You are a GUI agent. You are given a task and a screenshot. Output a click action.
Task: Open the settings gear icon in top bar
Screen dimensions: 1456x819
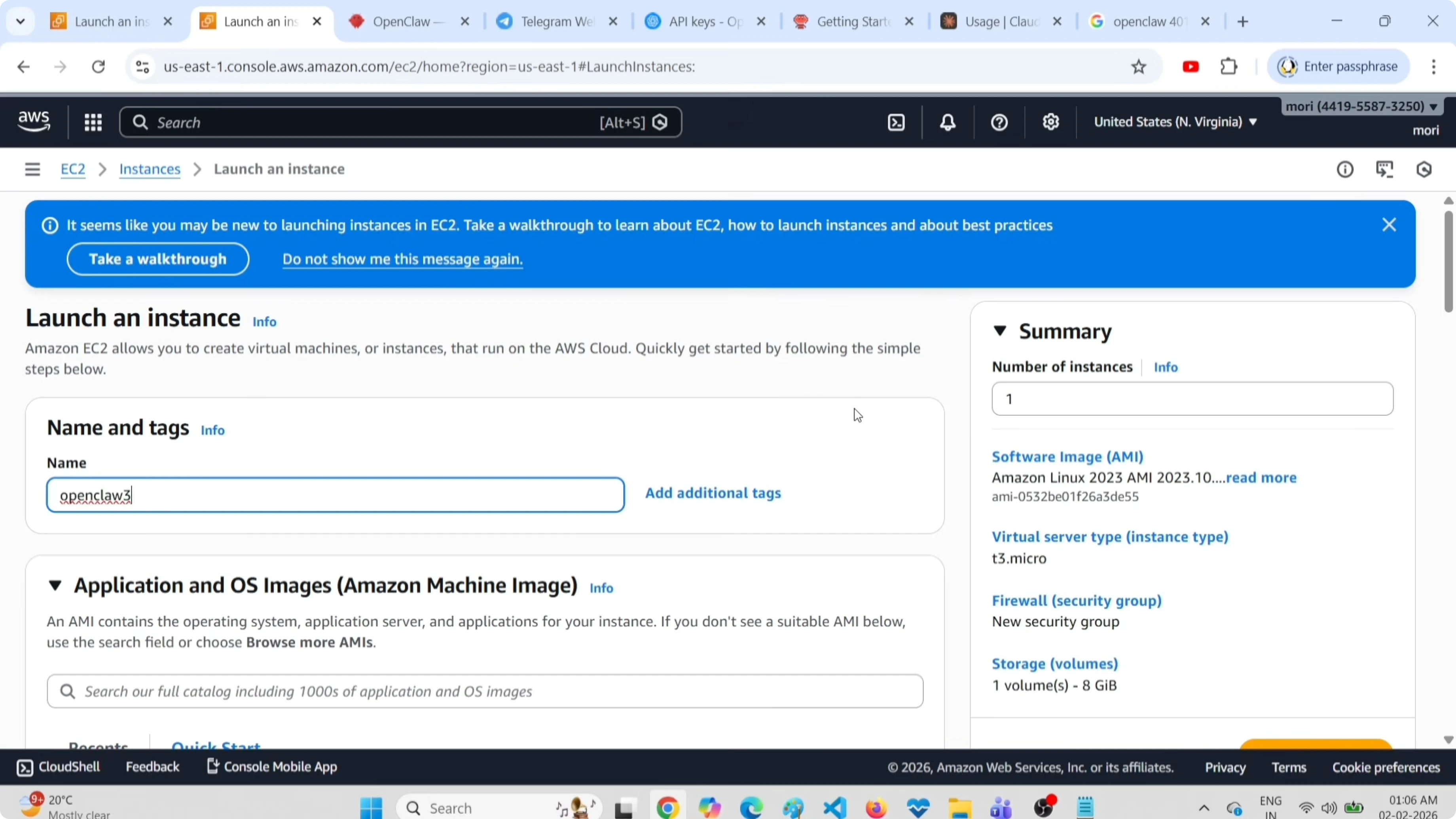coord(1051,122)
